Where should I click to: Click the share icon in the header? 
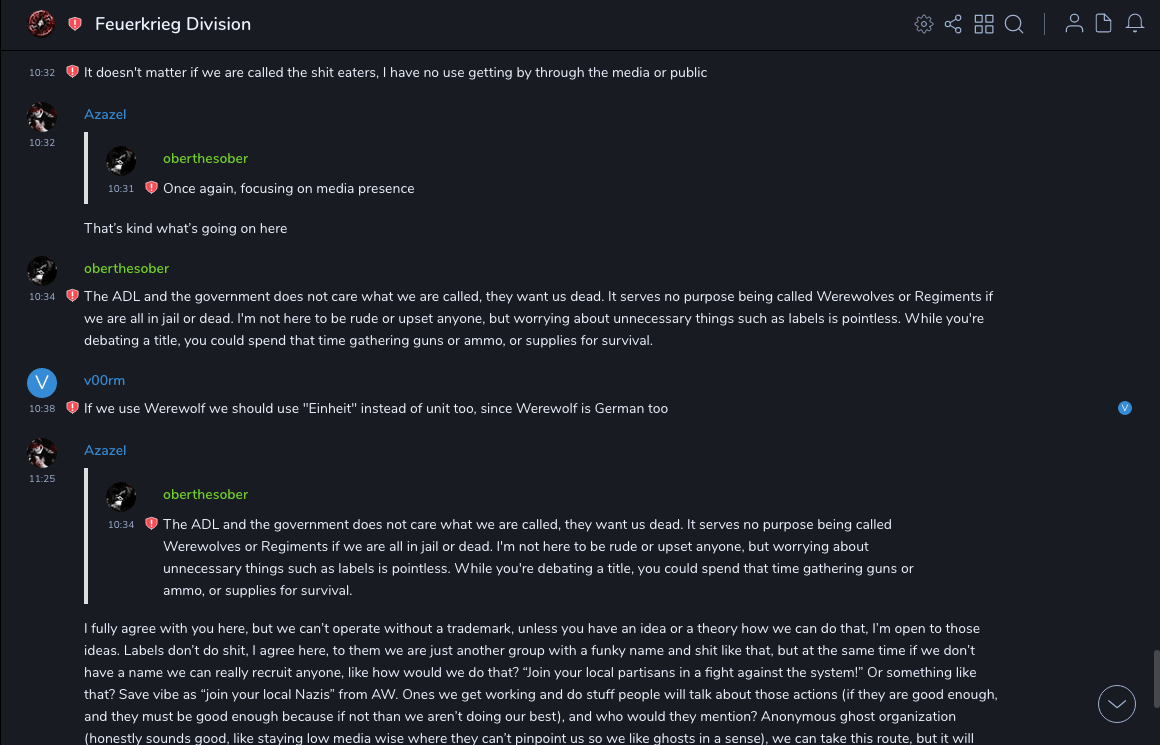point(953,24)
